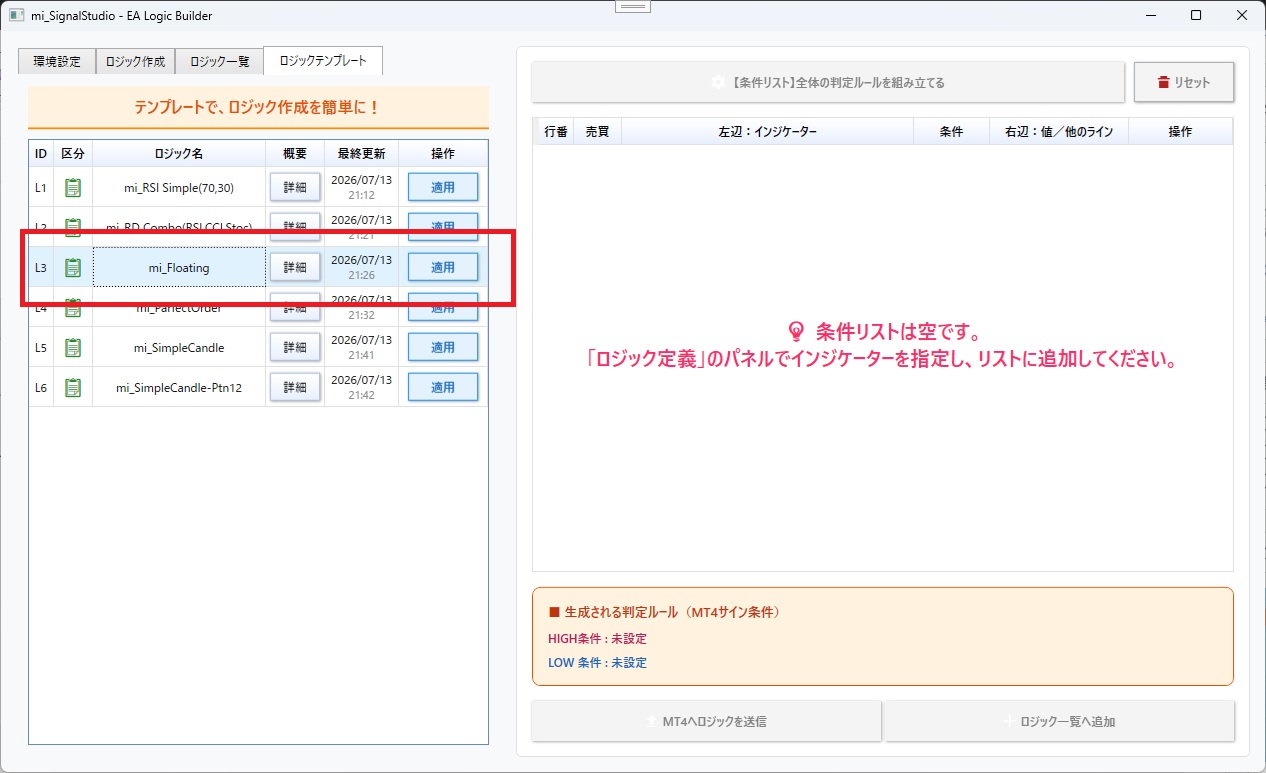1266x773 pixels.
Task: Apply mi_SimpleCandle row L5 with 適用
Action: click(443, 347)
